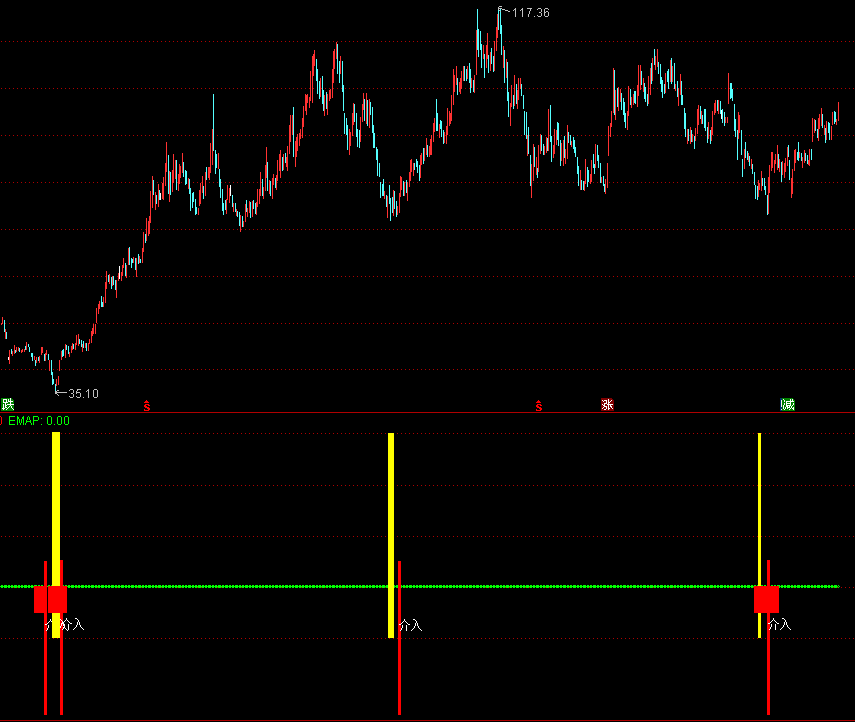Click the green 减 marker icon

(787, 405)
